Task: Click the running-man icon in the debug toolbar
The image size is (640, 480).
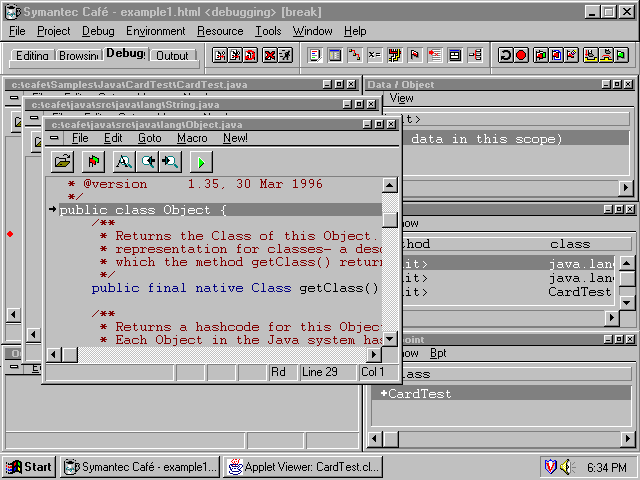Action: tap(285, 55)
